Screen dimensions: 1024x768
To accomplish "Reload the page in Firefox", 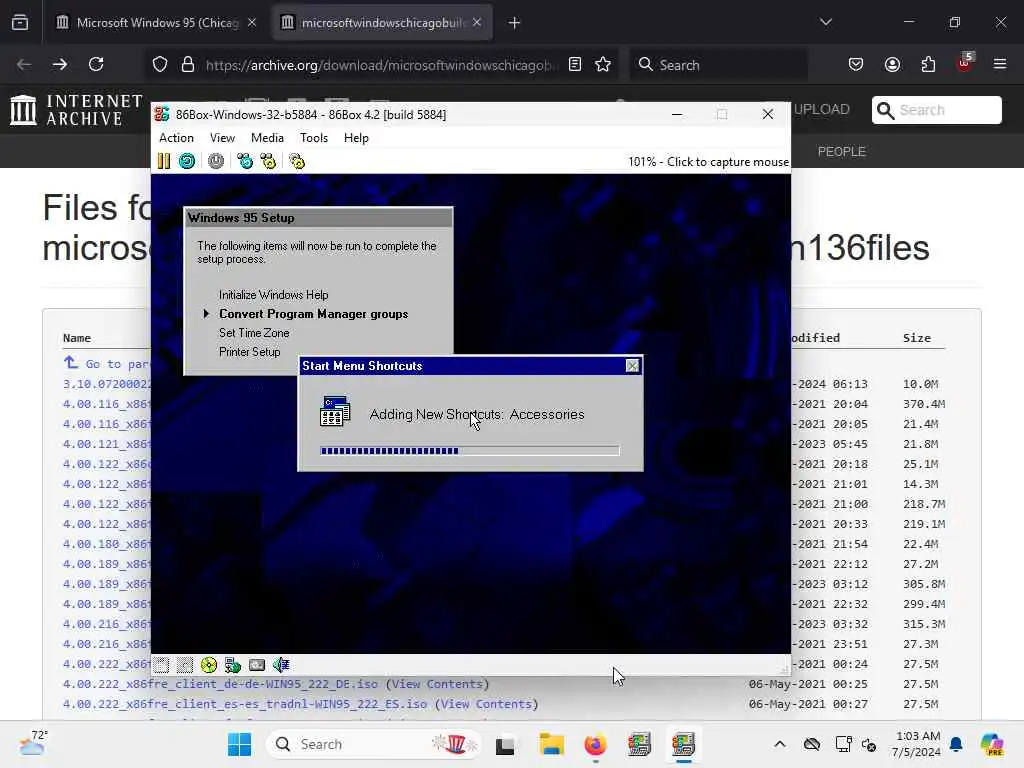I will tap(97, 64).
